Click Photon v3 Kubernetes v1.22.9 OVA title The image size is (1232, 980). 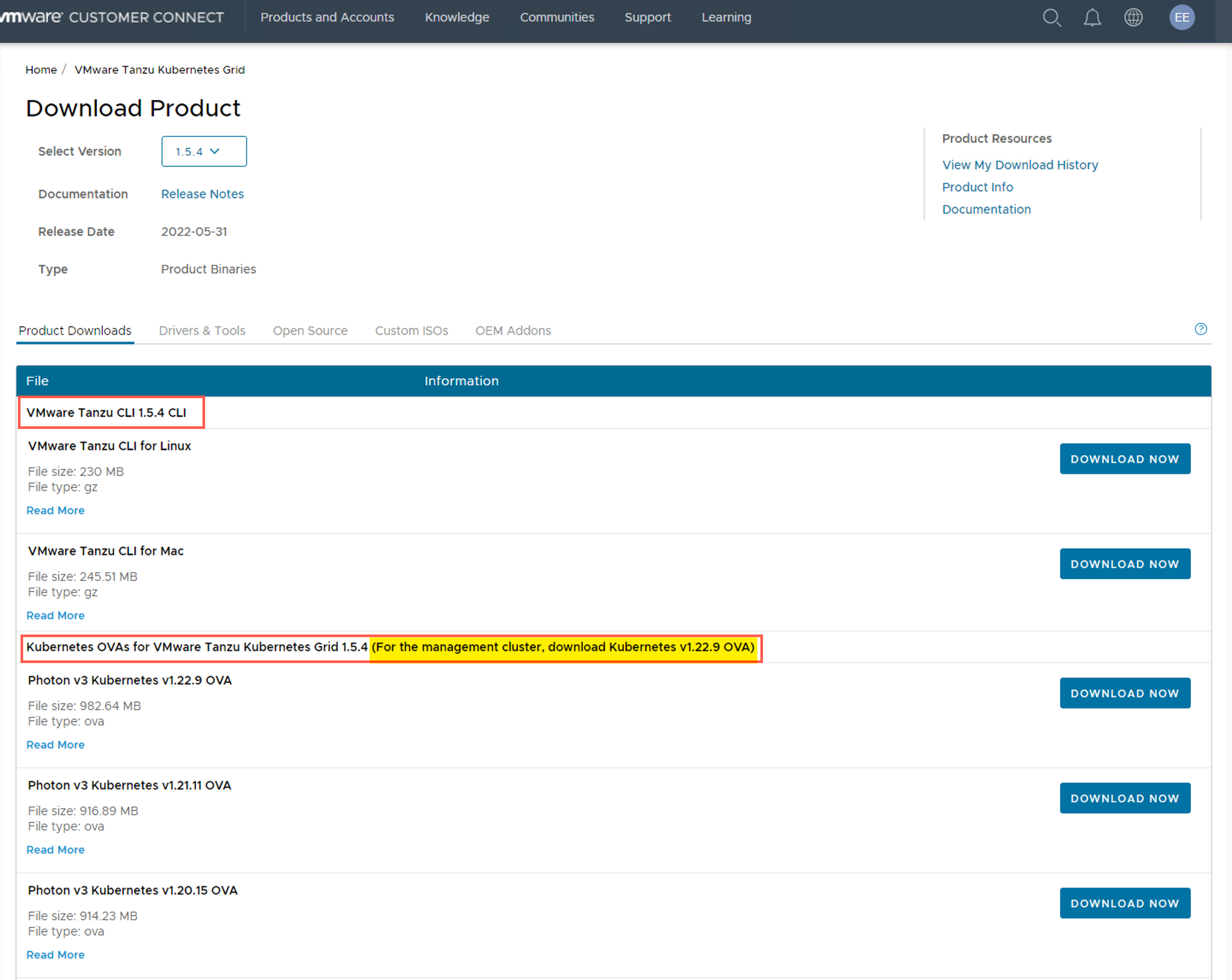point(130,680)
